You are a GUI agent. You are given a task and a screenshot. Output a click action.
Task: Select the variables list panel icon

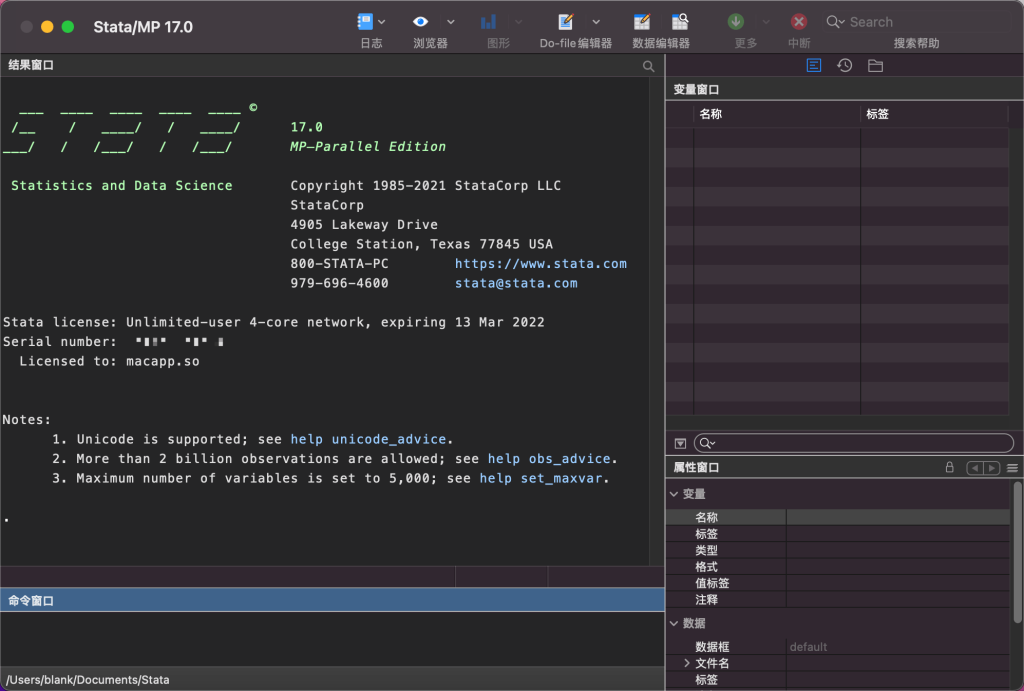pos(814,66)
